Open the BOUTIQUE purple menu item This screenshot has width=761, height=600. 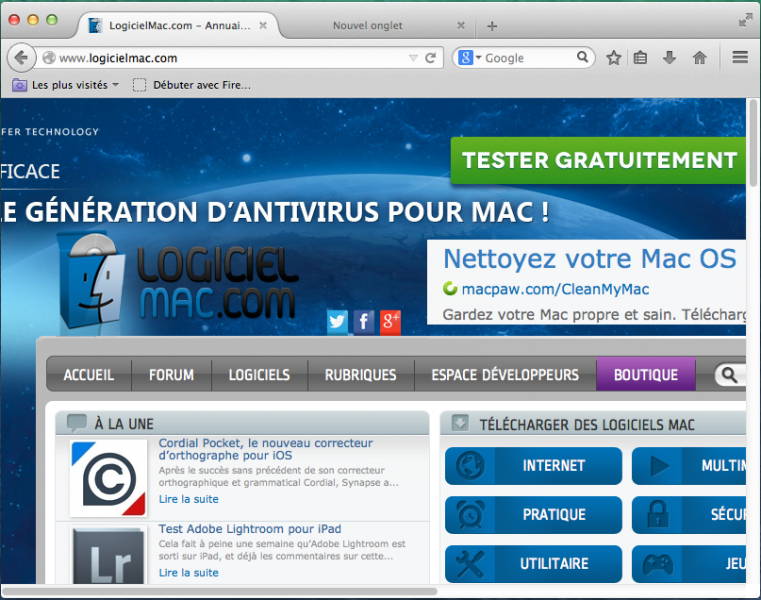(646, 374)
